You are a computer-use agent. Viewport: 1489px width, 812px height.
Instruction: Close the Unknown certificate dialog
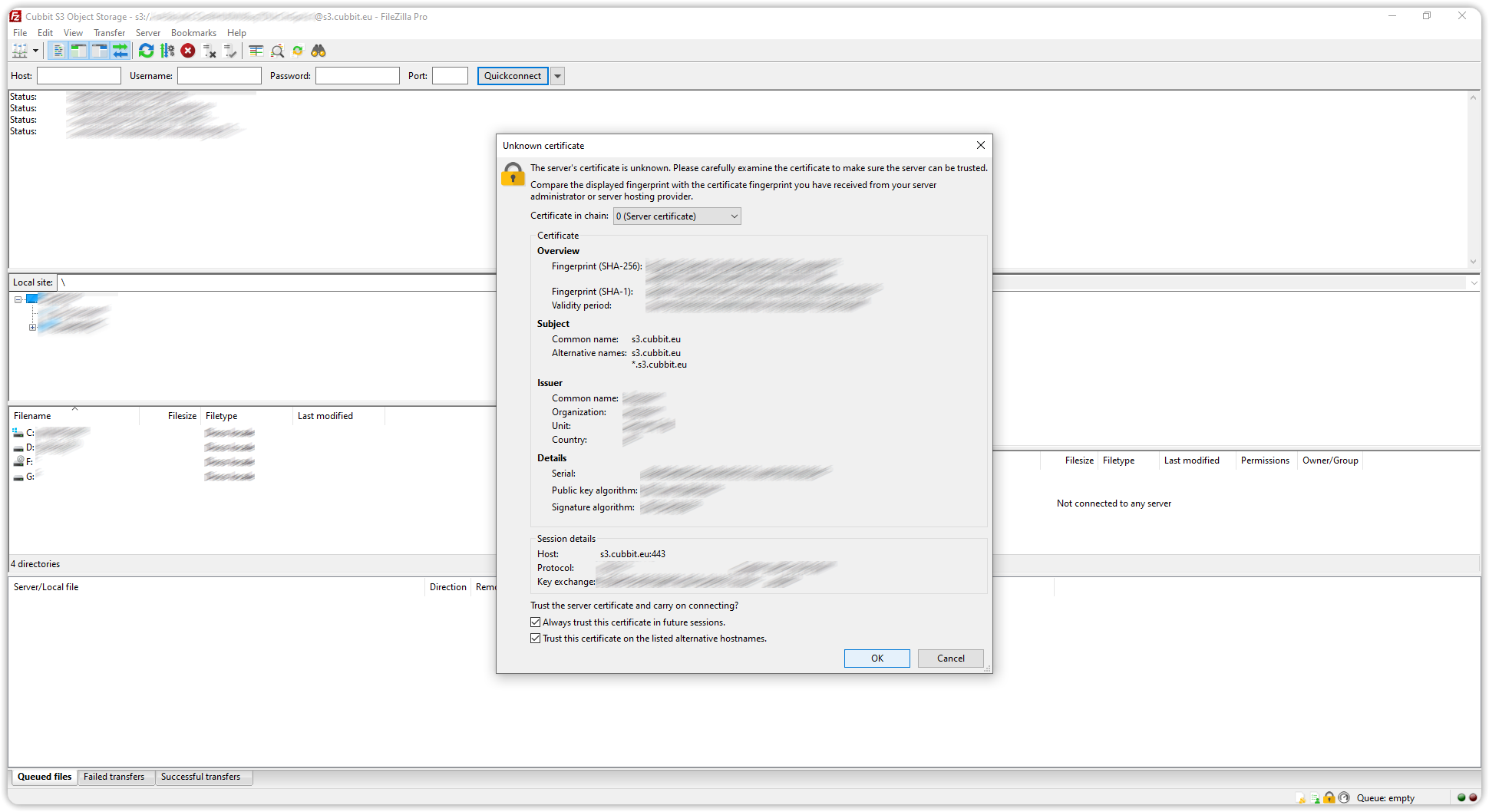980,145
